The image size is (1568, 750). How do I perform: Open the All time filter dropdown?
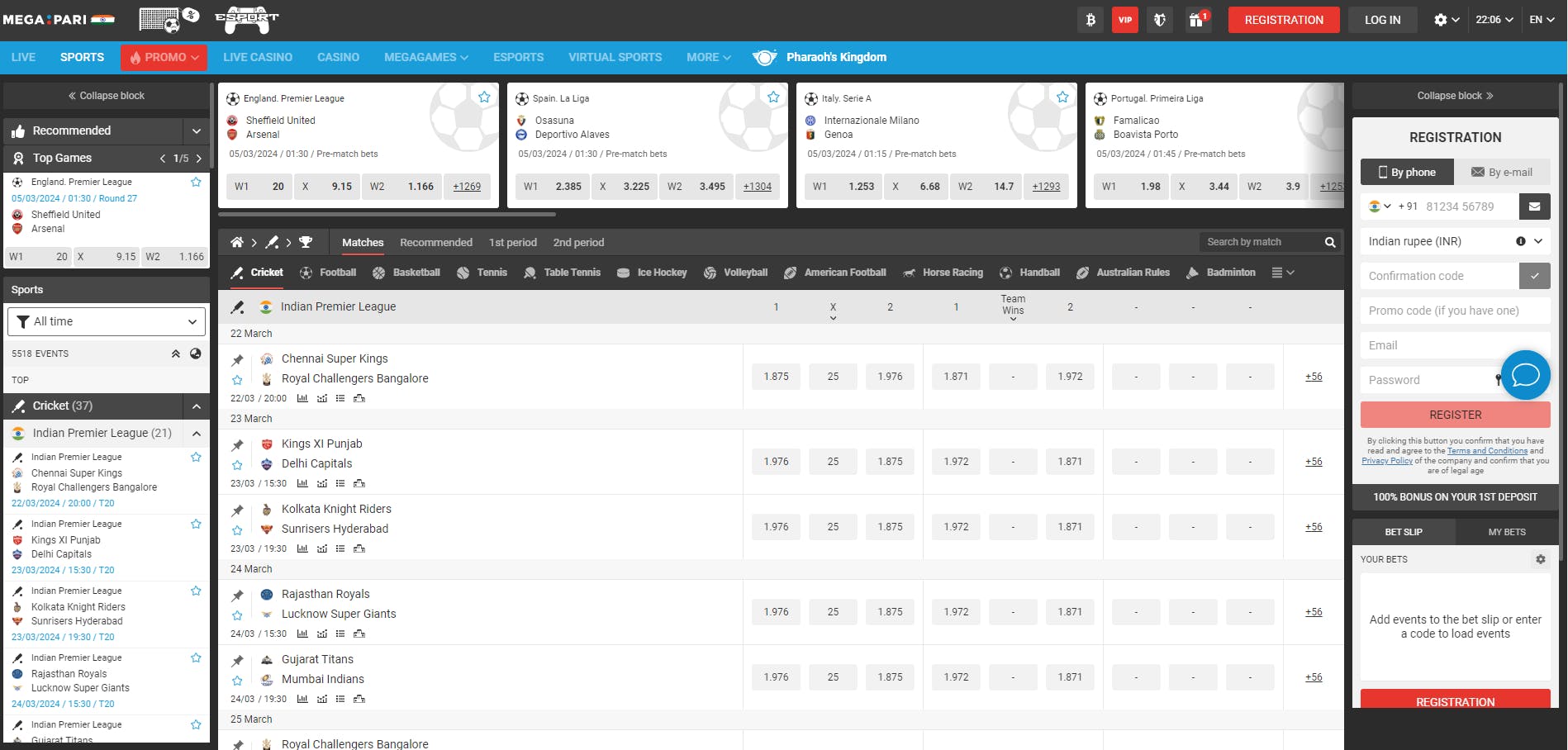(x=107, y=321)
